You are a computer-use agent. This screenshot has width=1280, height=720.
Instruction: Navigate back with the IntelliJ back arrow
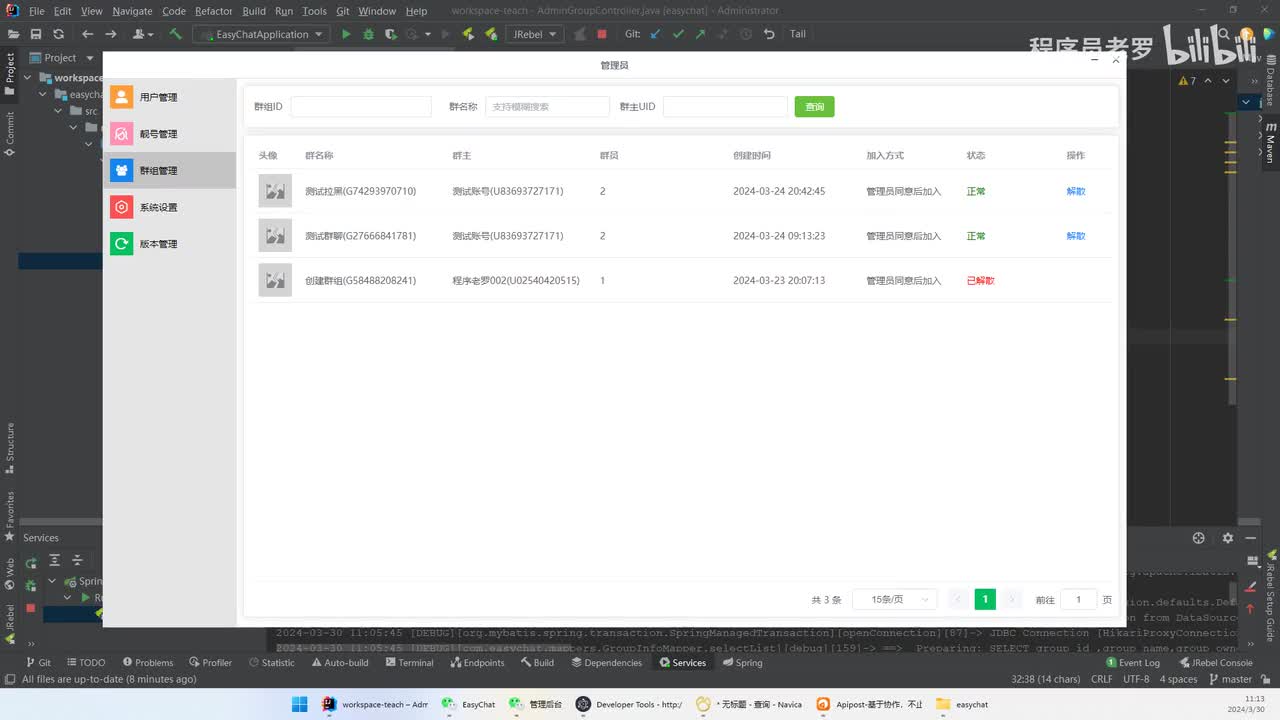point(87,34)
